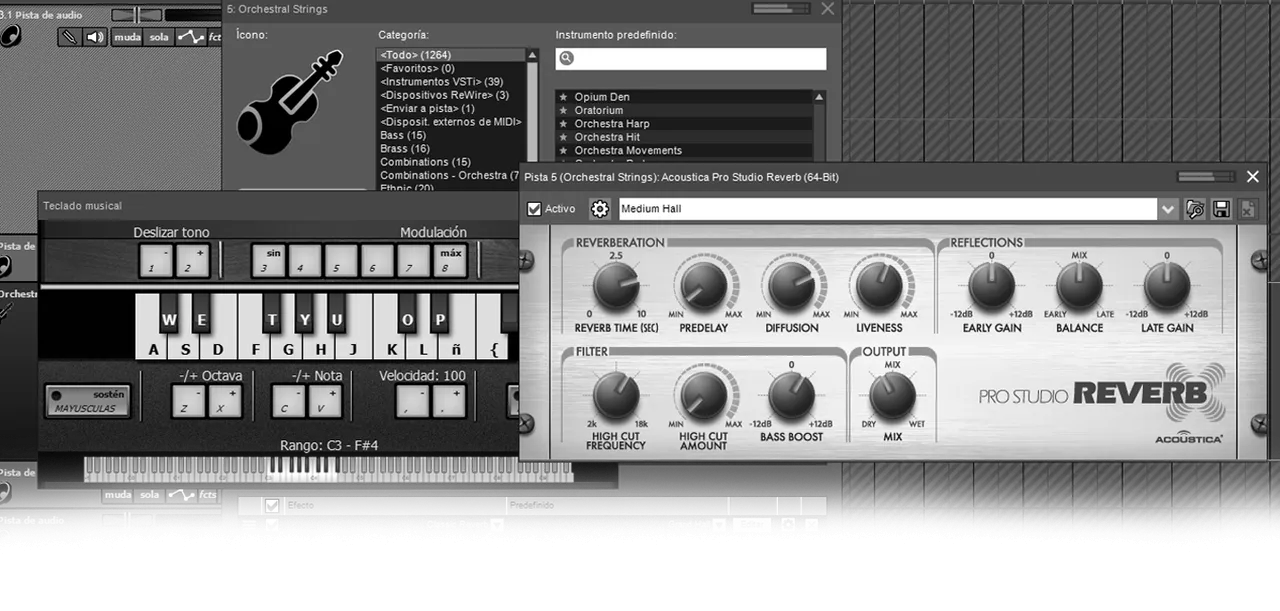Raise note with V key button
1280x611 pixels.
click(325, 402)
